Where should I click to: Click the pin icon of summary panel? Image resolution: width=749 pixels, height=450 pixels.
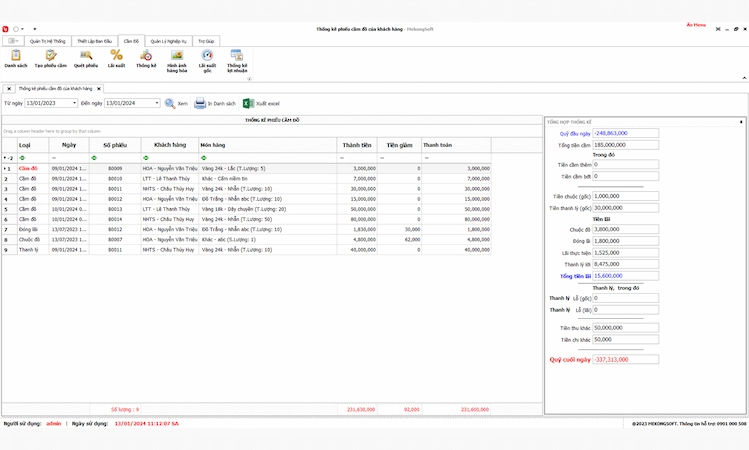[741, 122]
